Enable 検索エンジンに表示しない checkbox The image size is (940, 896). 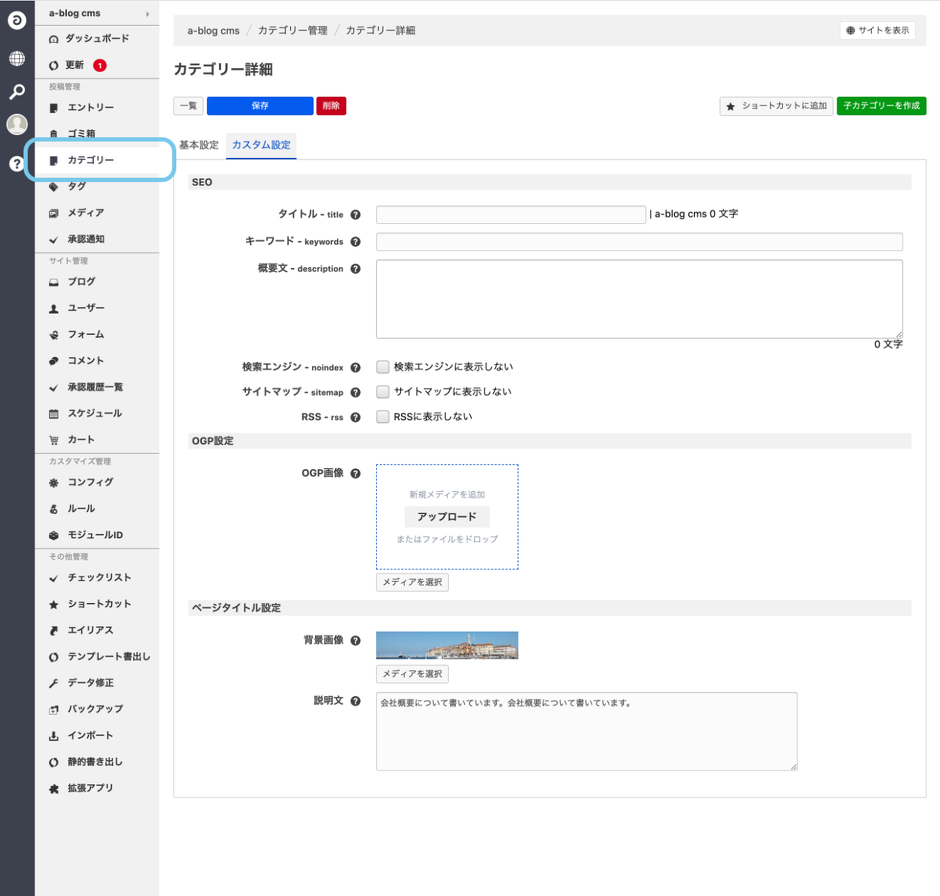click(x=383, y=367)
